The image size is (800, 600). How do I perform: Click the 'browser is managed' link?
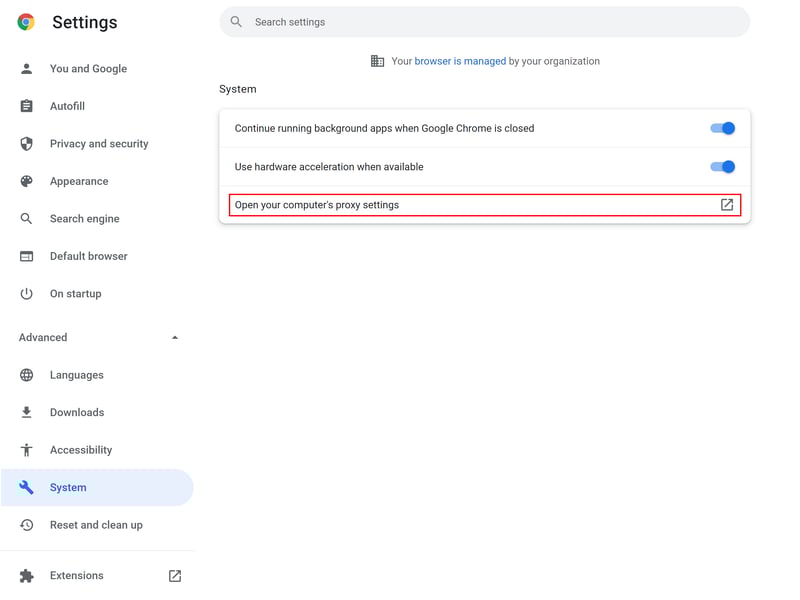(x=460, y=61)
